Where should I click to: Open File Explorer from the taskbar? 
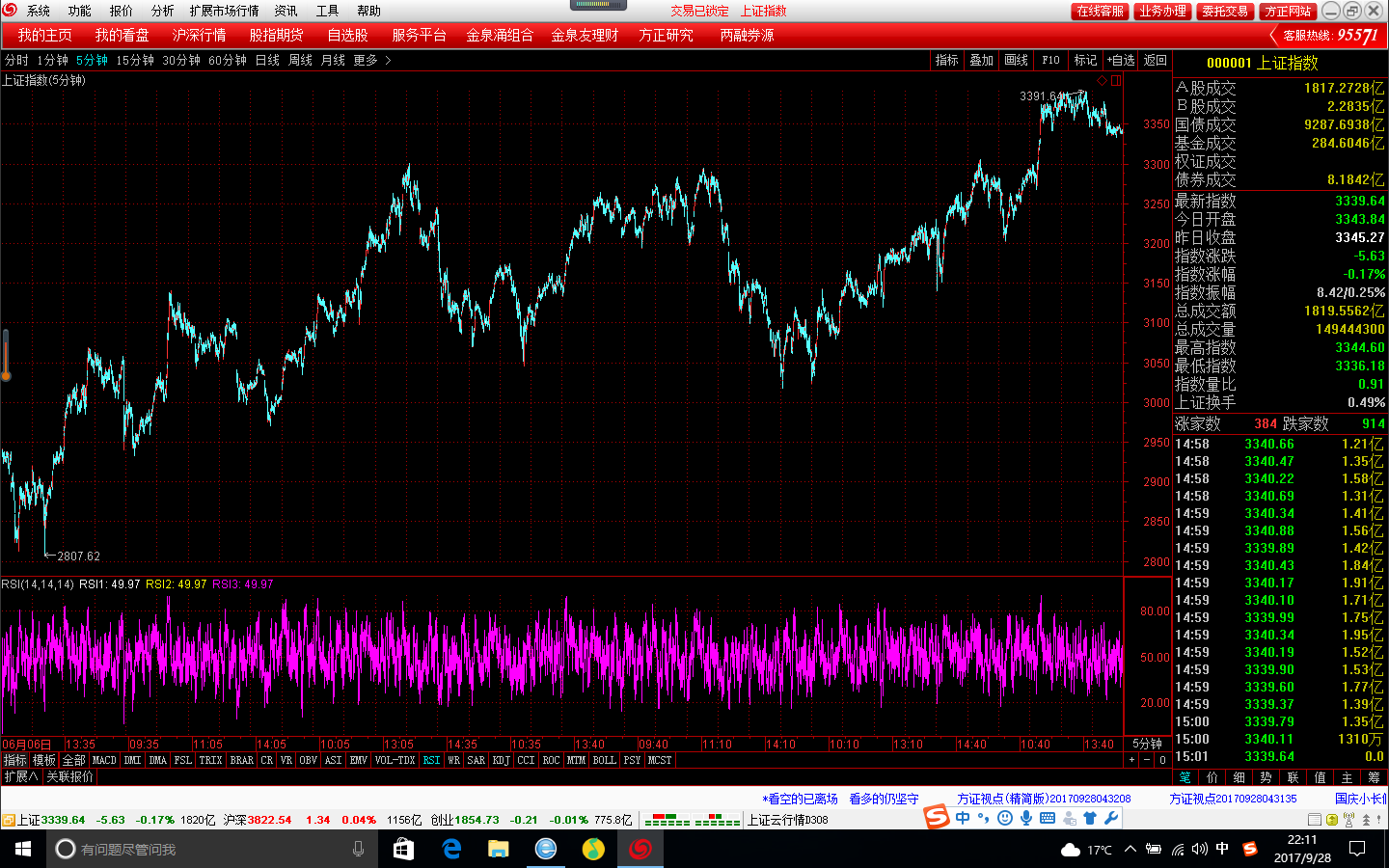pyautogui.click(x=498, y=849)
